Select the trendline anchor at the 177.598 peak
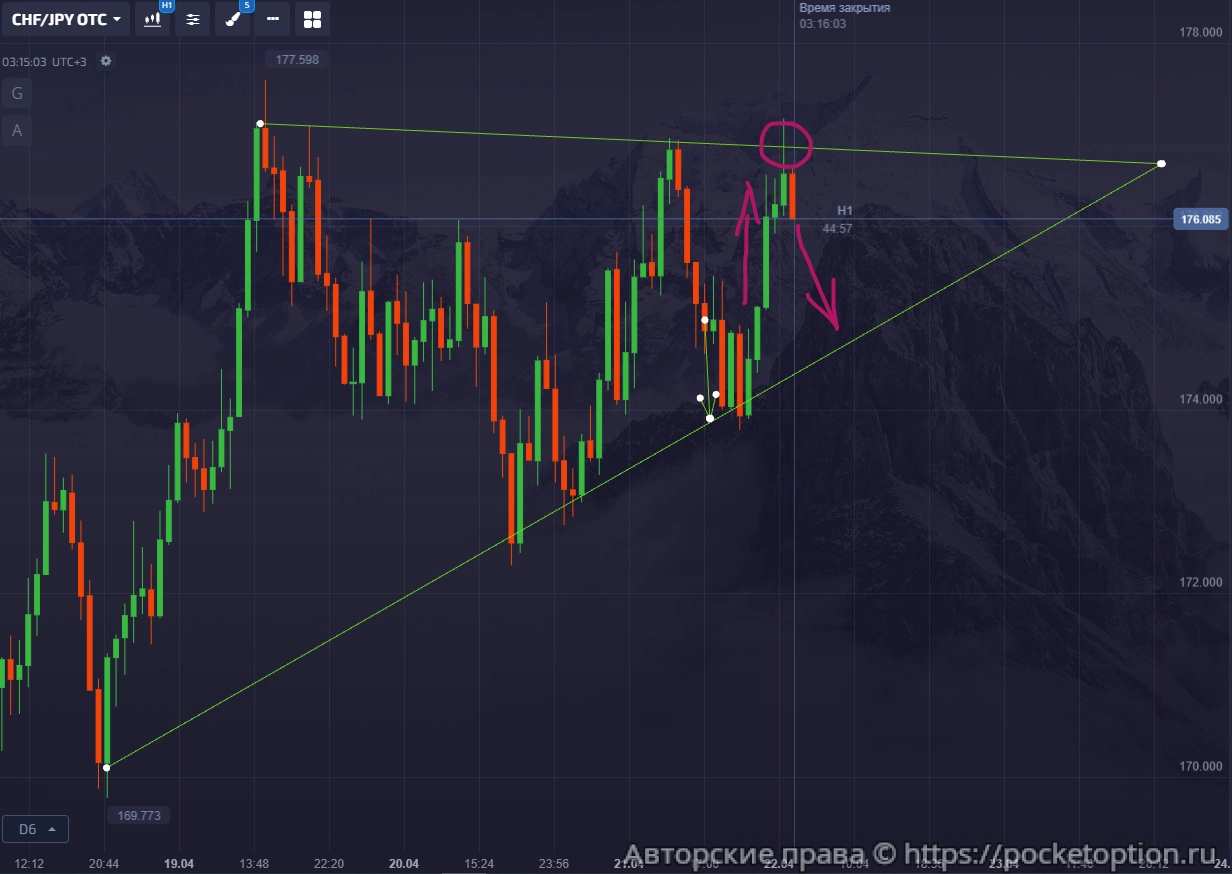 [x=260, y=124]
